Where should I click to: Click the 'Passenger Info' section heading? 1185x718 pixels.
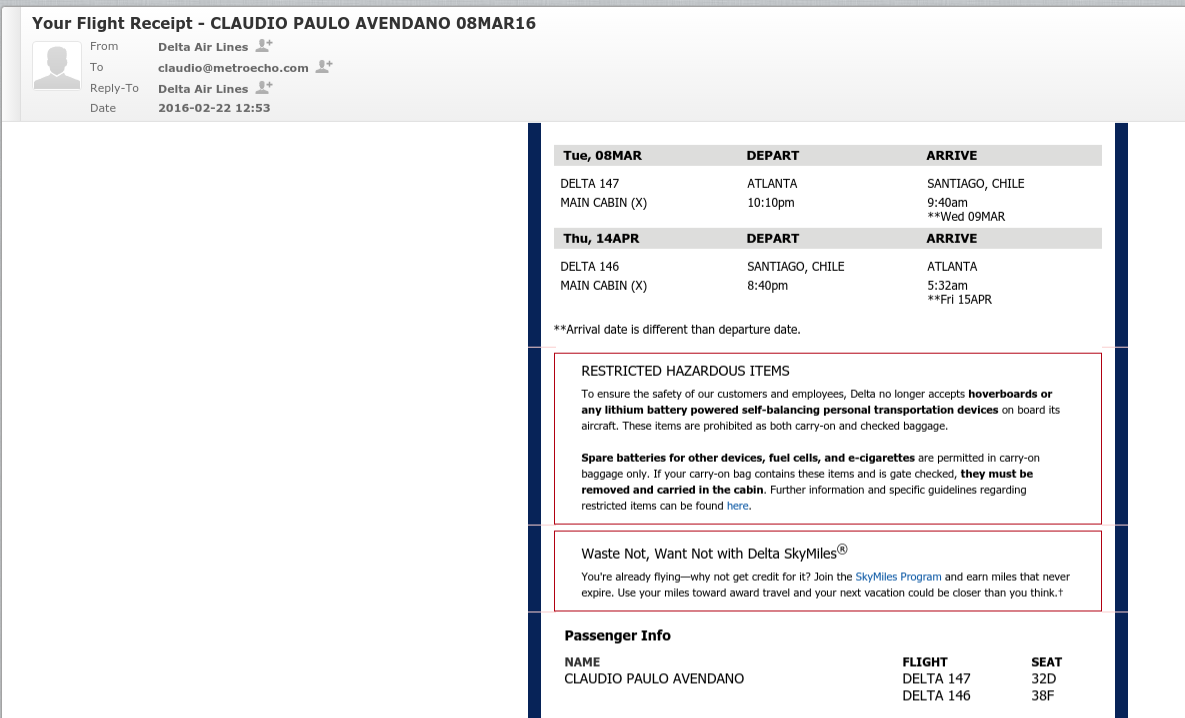tap(617, 636)
